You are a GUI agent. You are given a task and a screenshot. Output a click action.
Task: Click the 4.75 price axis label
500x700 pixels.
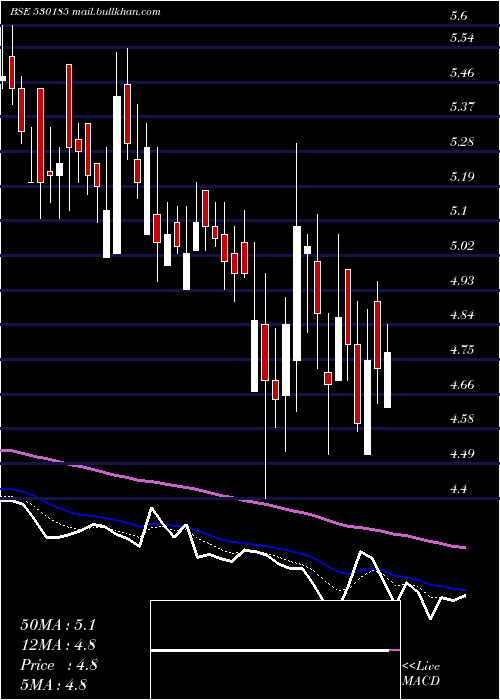pyautogui.click(x=462, y=349)
